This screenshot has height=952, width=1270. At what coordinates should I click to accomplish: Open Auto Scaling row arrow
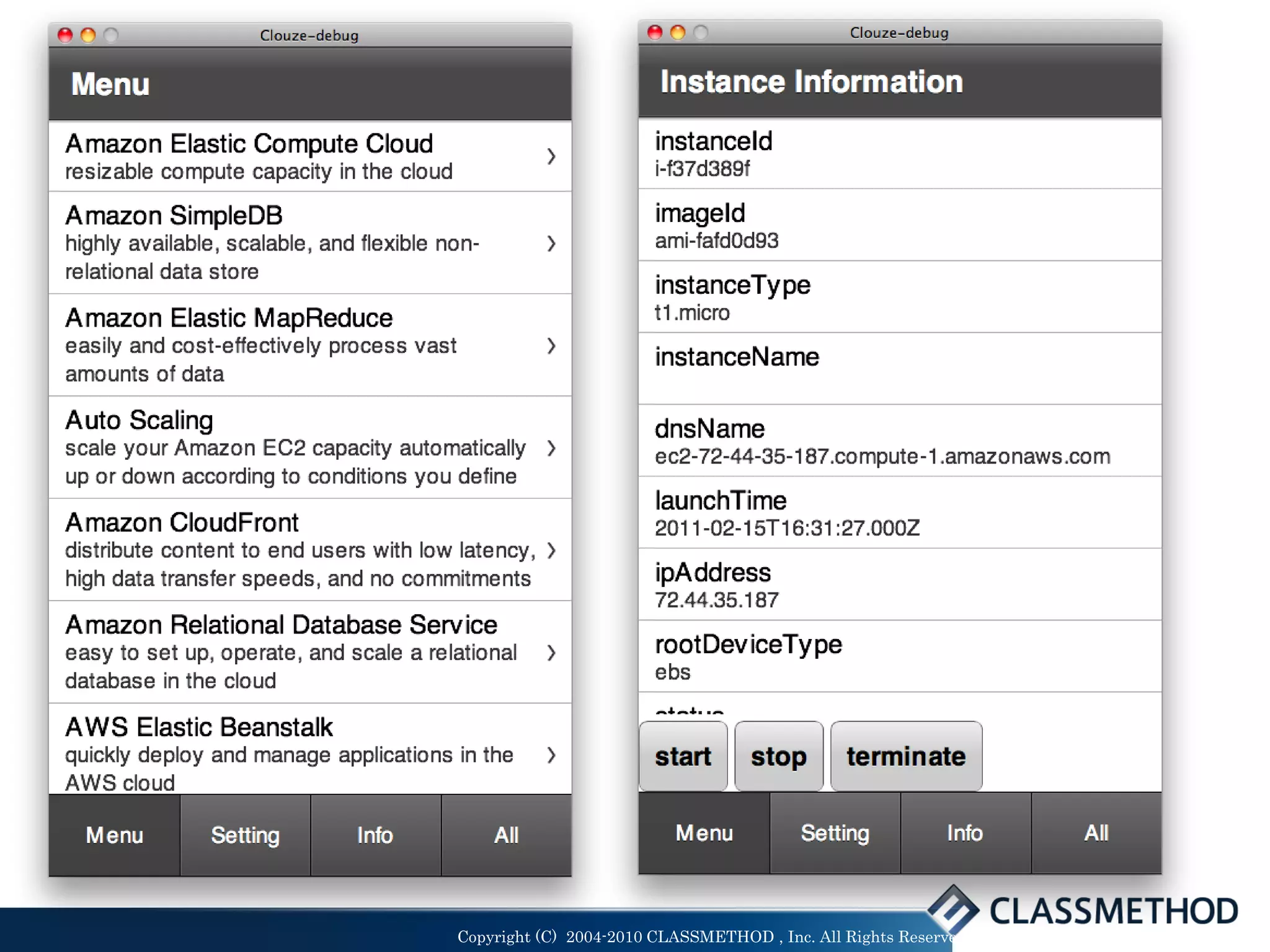[551, 448]
